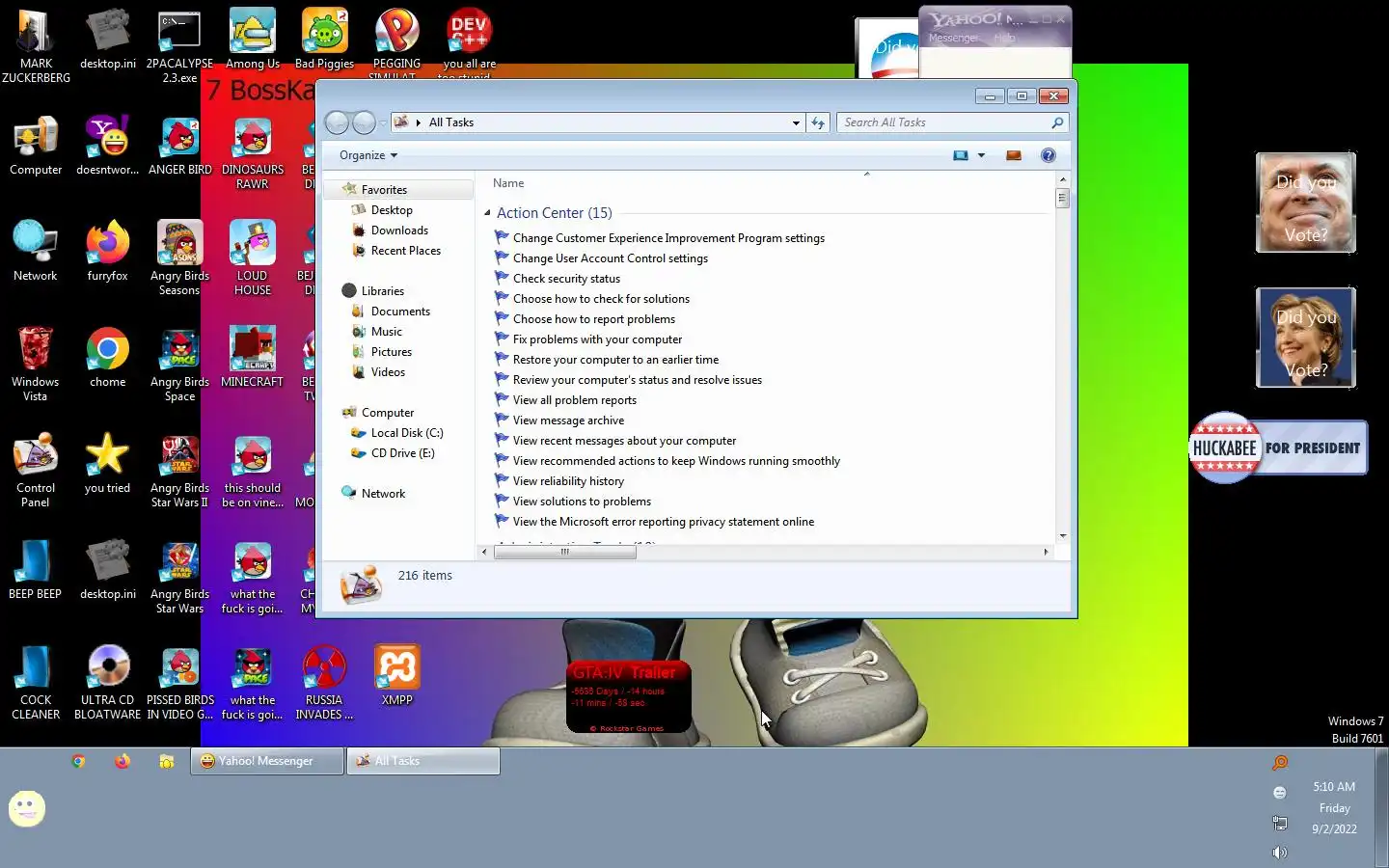Open Bad Piggies desktop icon
Viewport: 1389px width, 868px height.
tap(324, 41)
